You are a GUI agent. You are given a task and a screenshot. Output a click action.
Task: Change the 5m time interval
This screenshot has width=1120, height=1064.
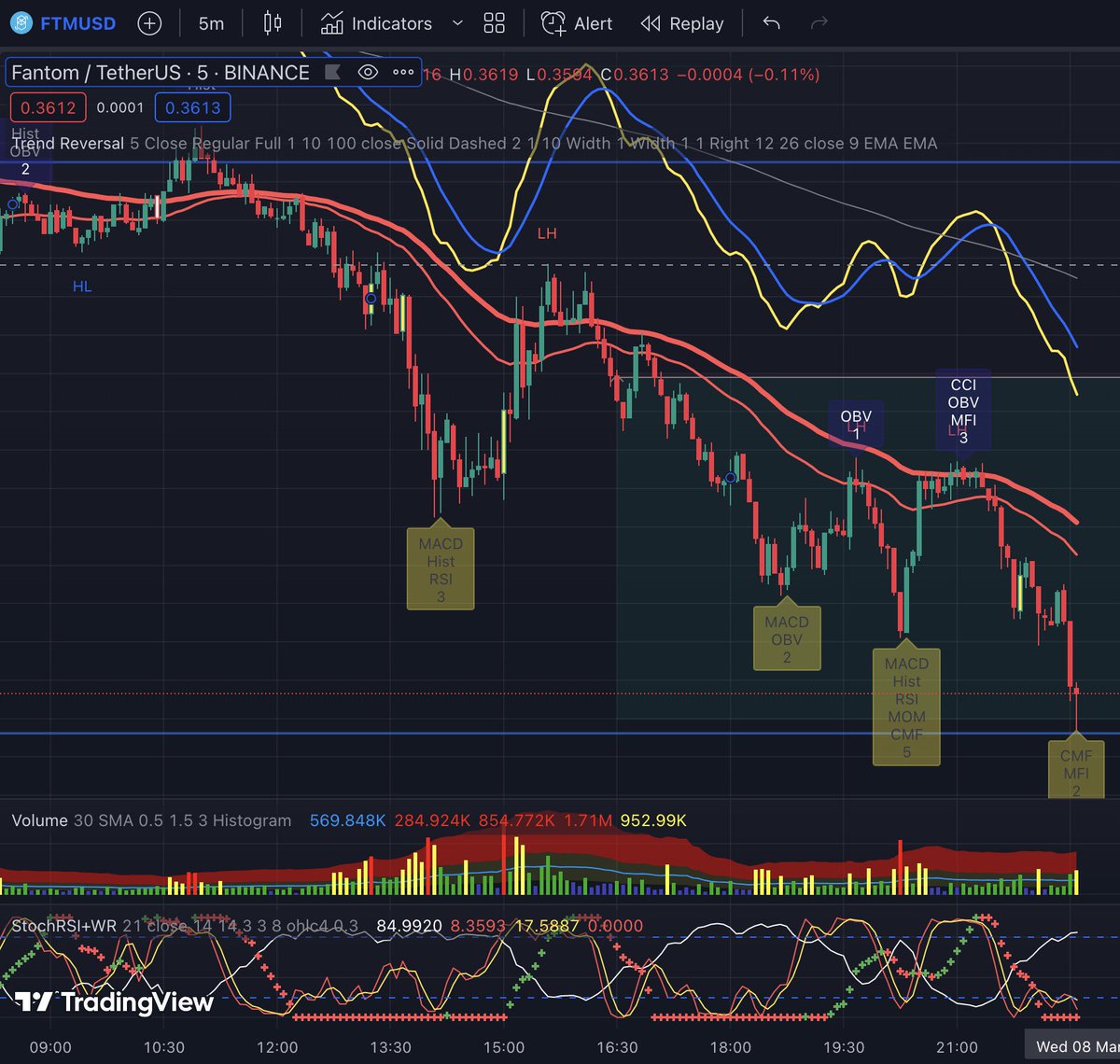[x=212, y=23]
